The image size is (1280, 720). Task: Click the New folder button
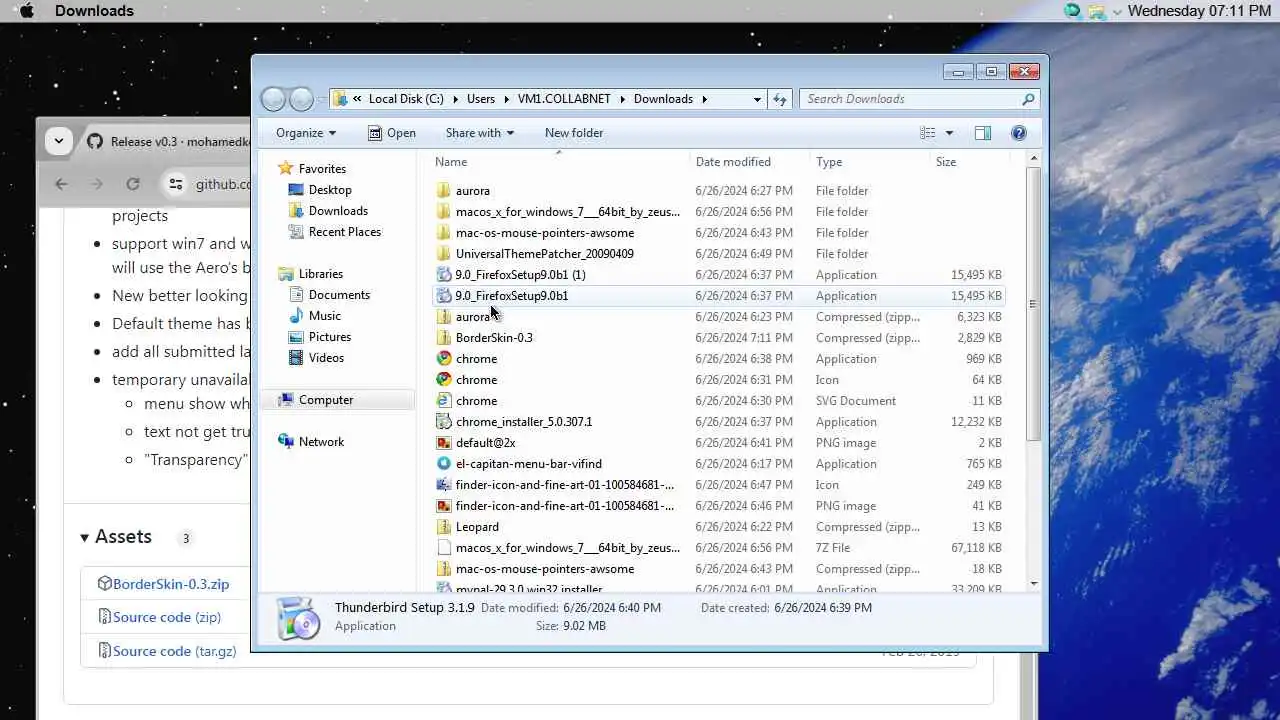[574, 133]
